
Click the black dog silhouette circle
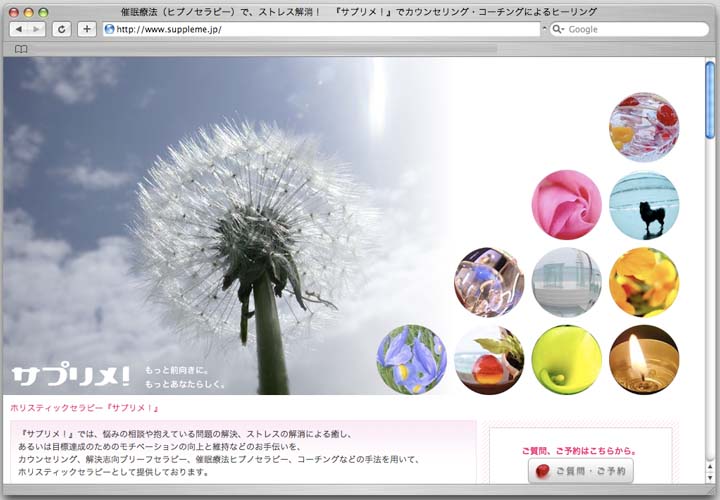tap(644, 205)
